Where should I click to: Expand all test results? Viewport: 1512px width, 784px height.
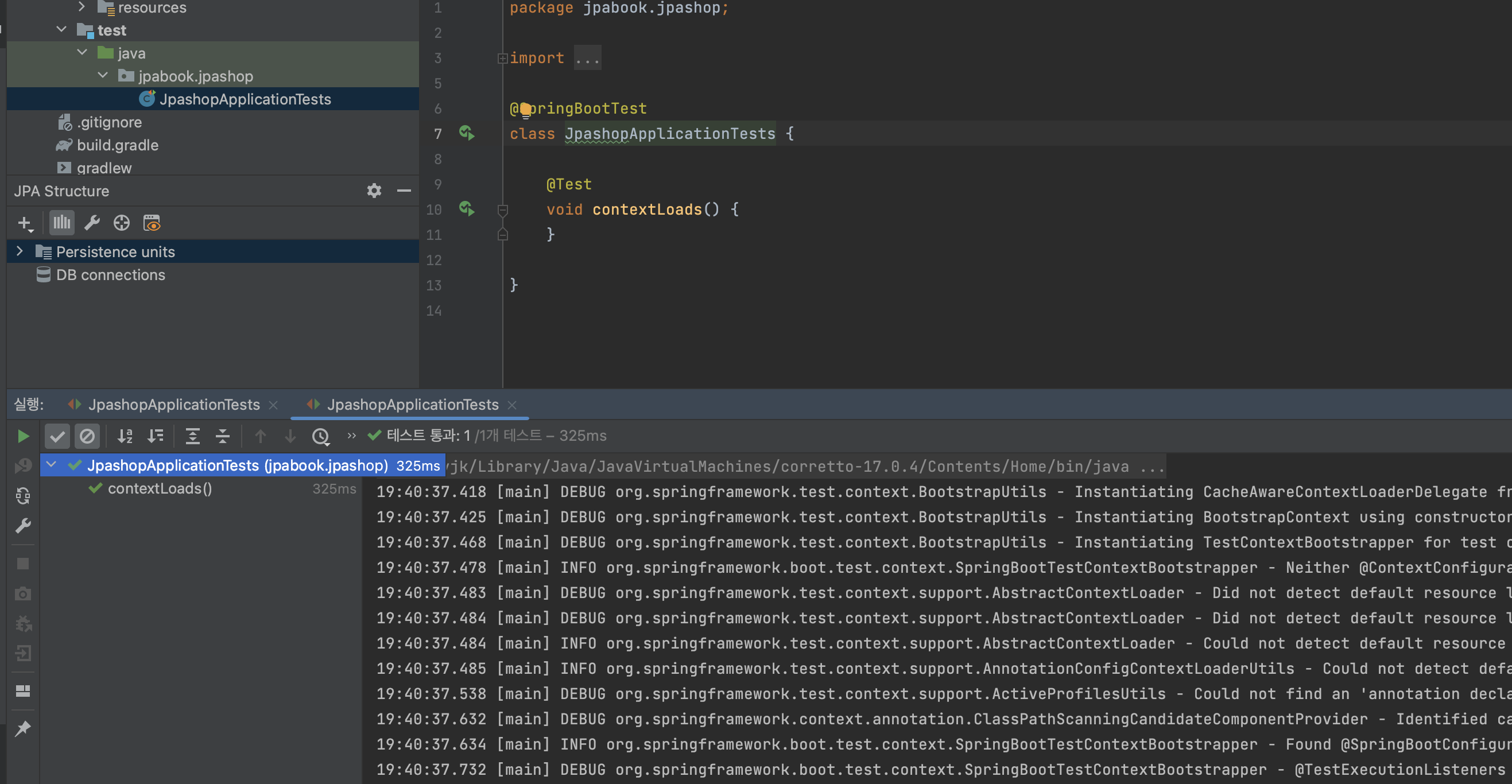(192, 436)
